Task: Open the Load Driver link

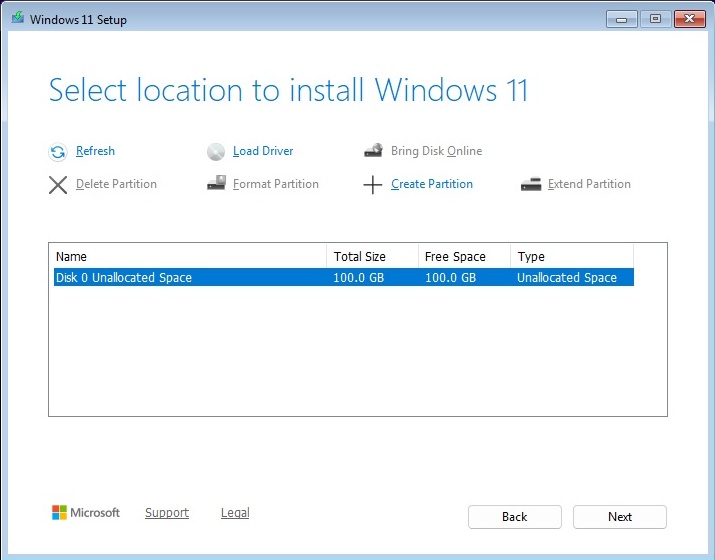Action: [x=263, y=151]
